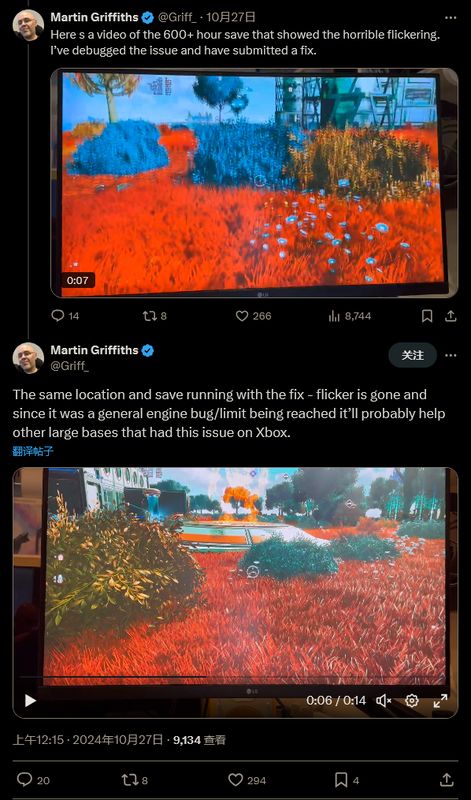471x800 pixels.
Task: Follow Martin Griffiths with 关注 button
Action: coord(413,355)
